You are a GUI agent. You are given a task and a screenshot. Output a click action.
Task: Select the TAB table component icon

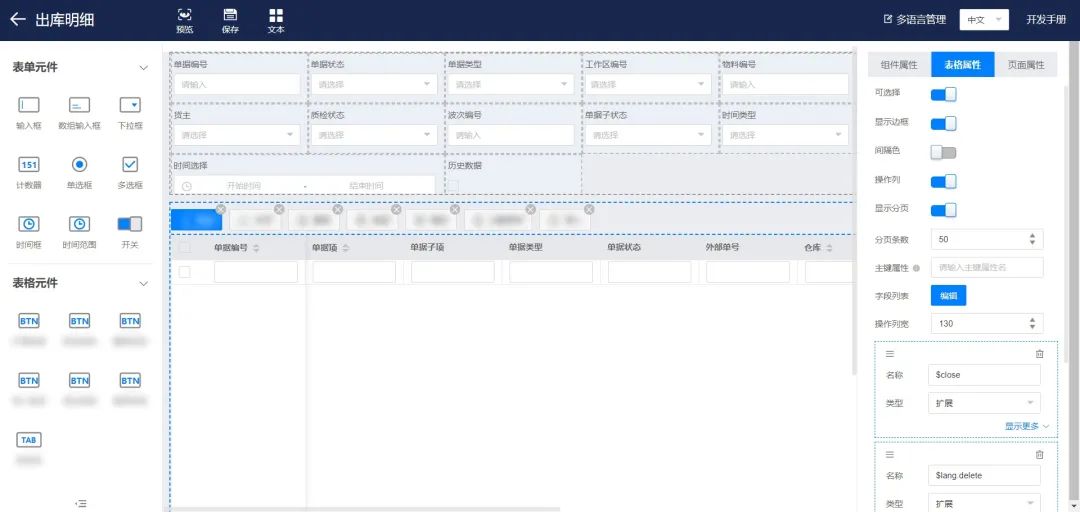click(29, 440)
